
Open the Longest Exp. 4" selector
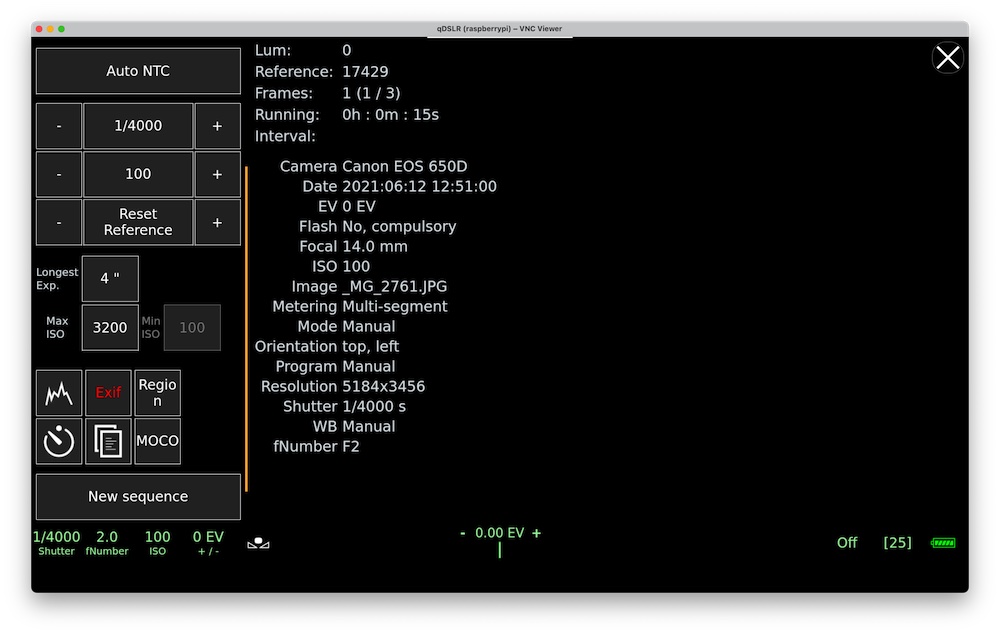coord(110,279)
